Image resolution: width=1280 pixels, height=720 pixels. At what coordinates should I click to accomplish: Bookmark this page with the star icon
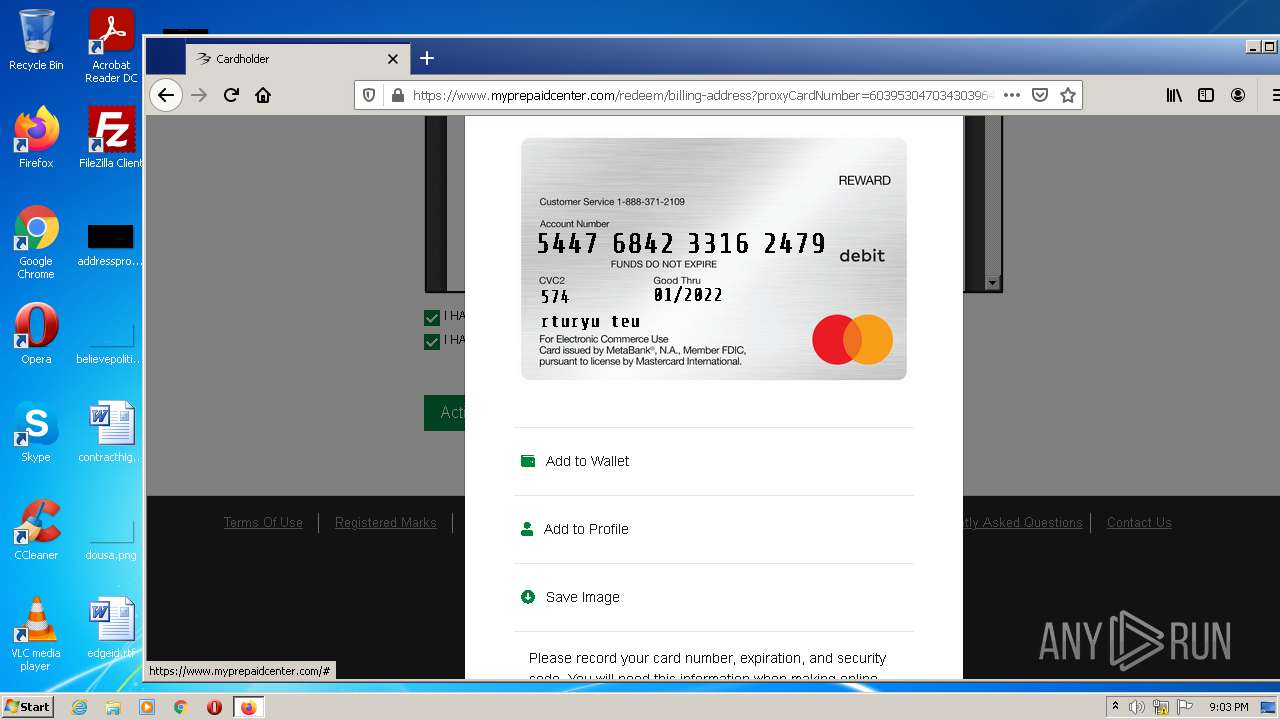1068,95
